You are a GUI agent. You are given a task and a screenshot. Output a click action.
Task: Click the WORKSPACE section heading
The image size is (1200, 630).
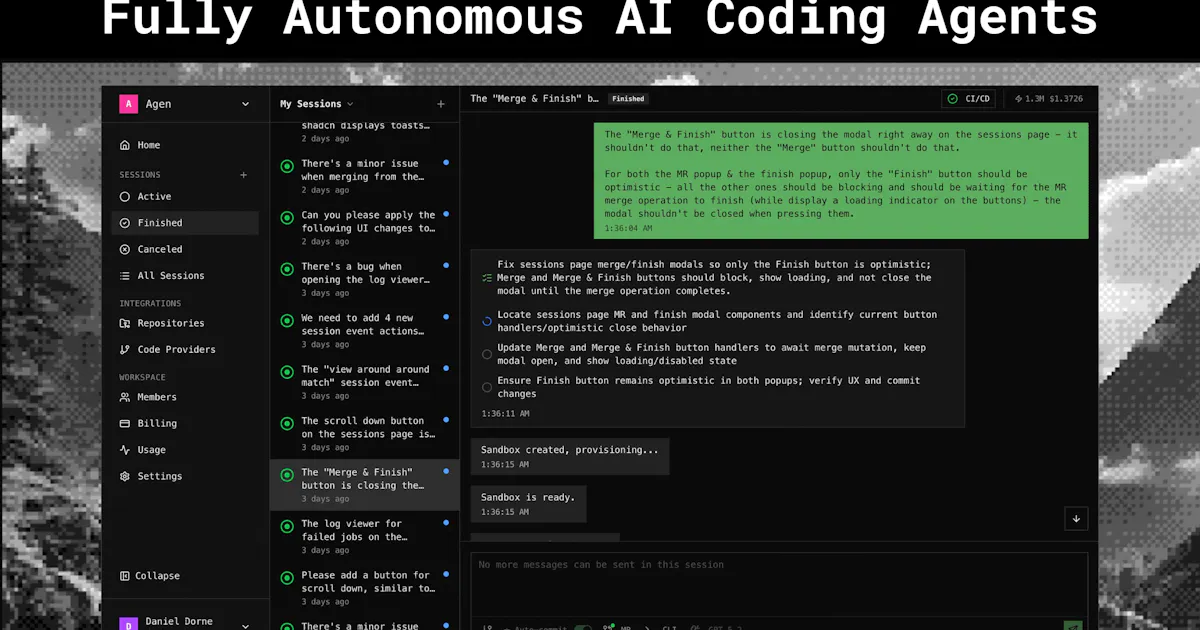point(143,377)
